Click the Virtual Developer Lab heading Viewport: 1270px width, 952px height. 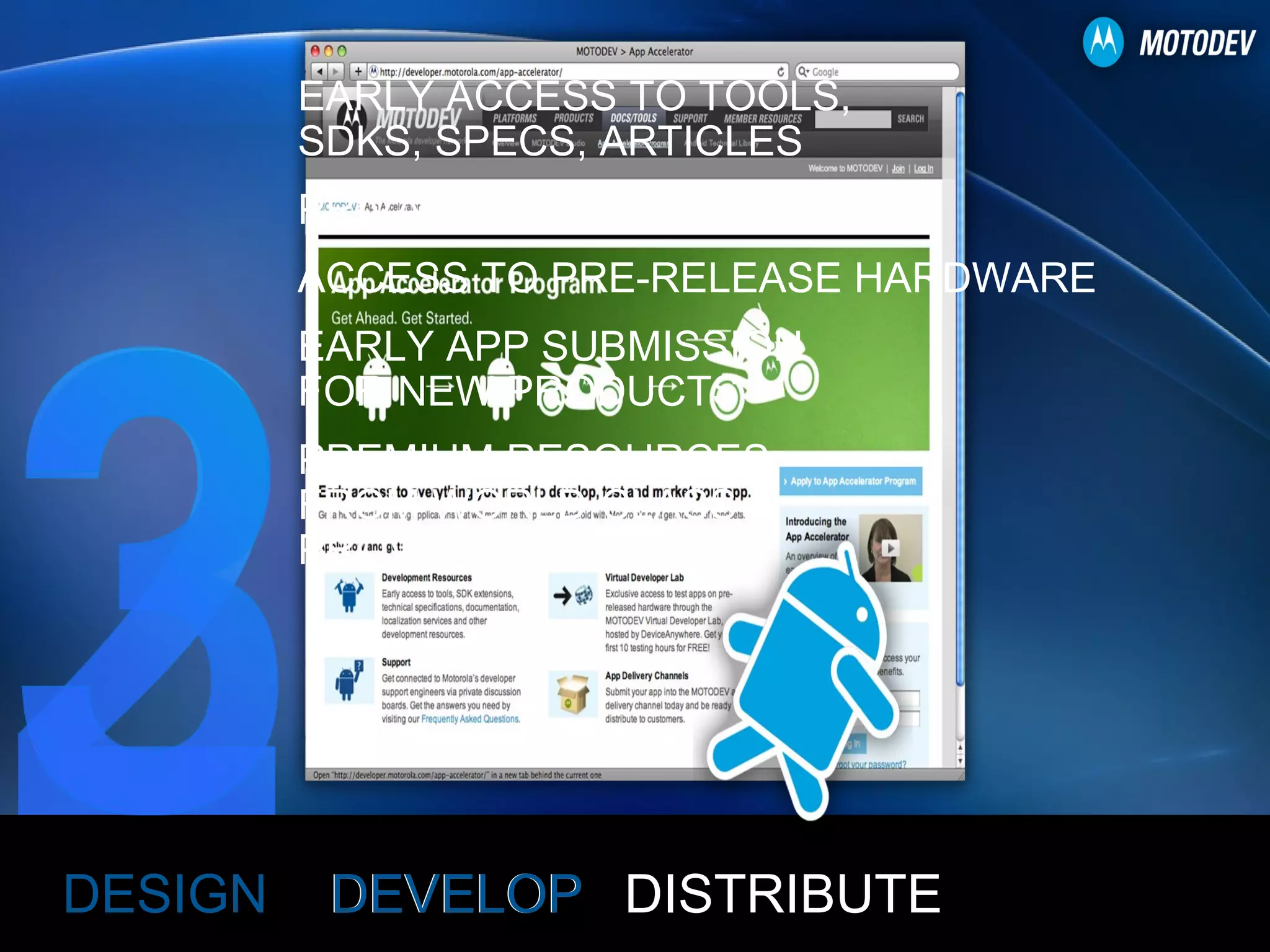click(x=644, y=578)
